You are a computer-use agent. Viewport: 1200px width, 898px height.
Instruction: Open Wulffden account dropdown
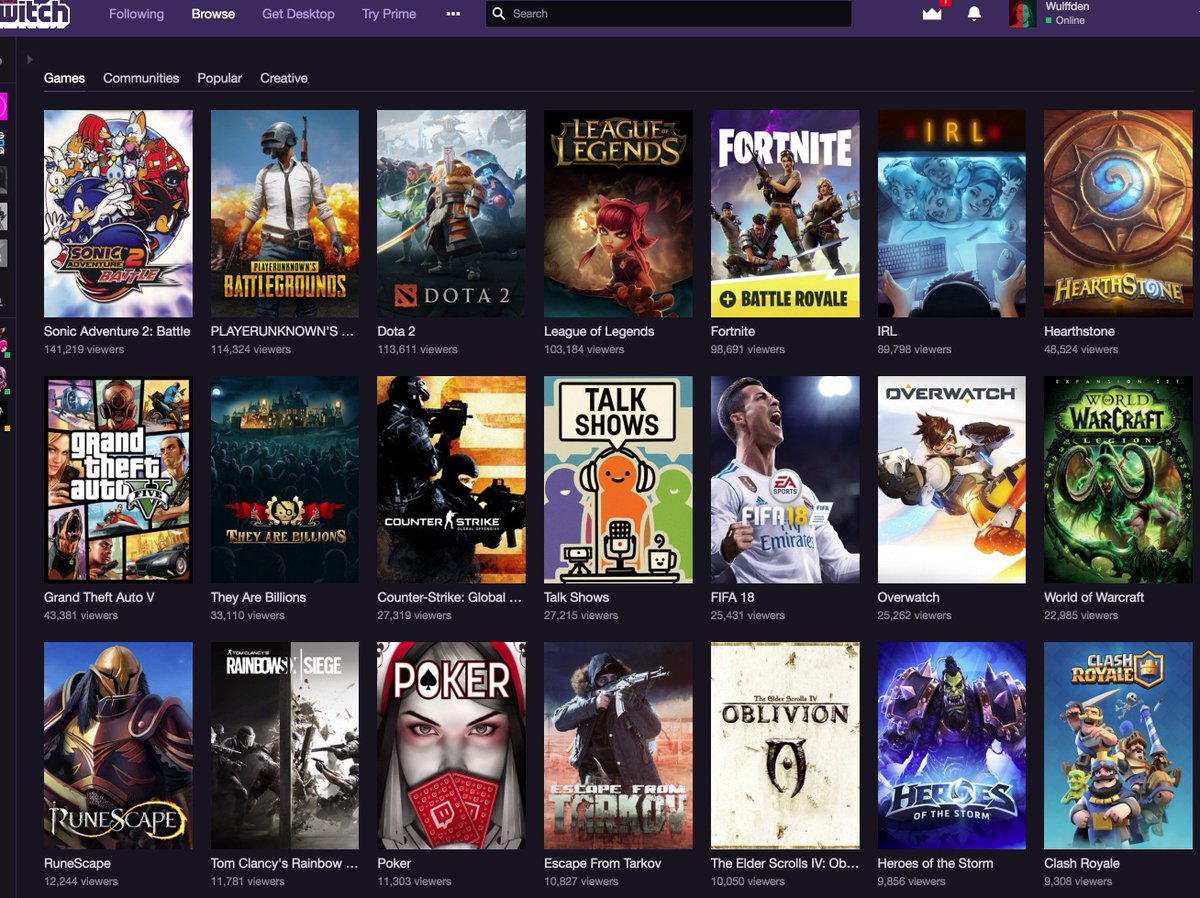pos(1068,13)
